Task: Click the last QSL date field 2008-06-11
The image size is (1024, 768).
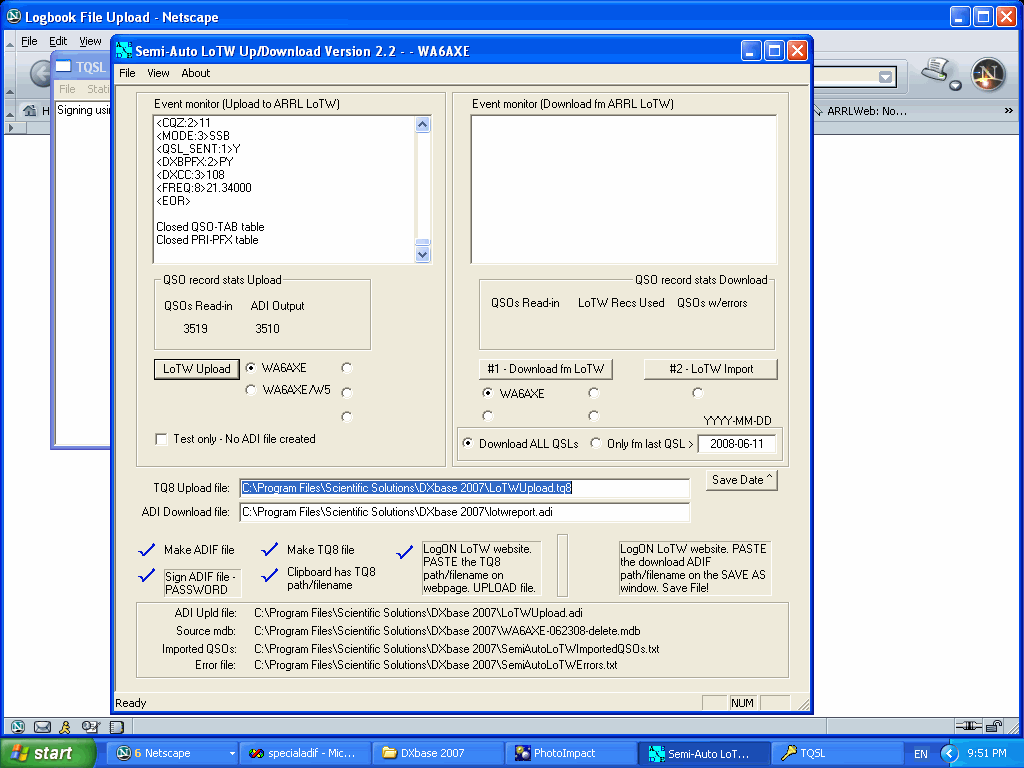Action: point(737,444)
